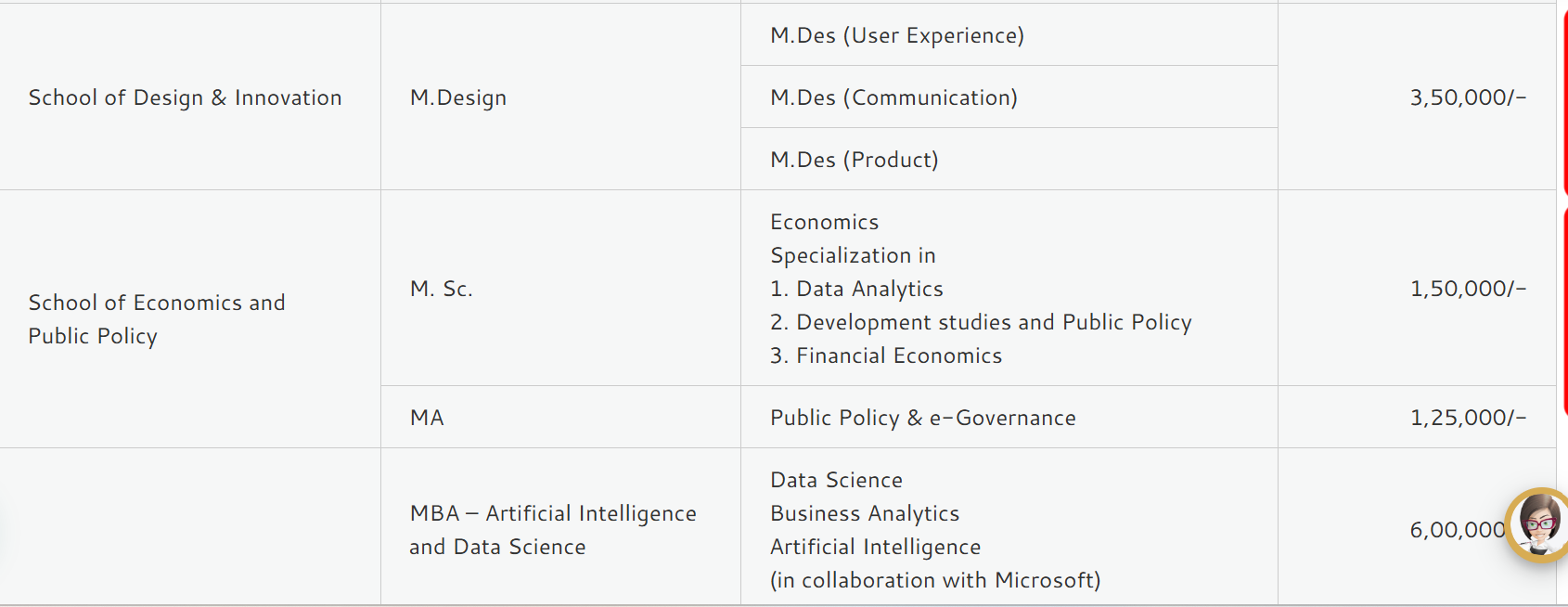The height and width of the screenshot is (607, 1568).
Task: Click Development studies and Public Policy text
Action: (994, 322)
